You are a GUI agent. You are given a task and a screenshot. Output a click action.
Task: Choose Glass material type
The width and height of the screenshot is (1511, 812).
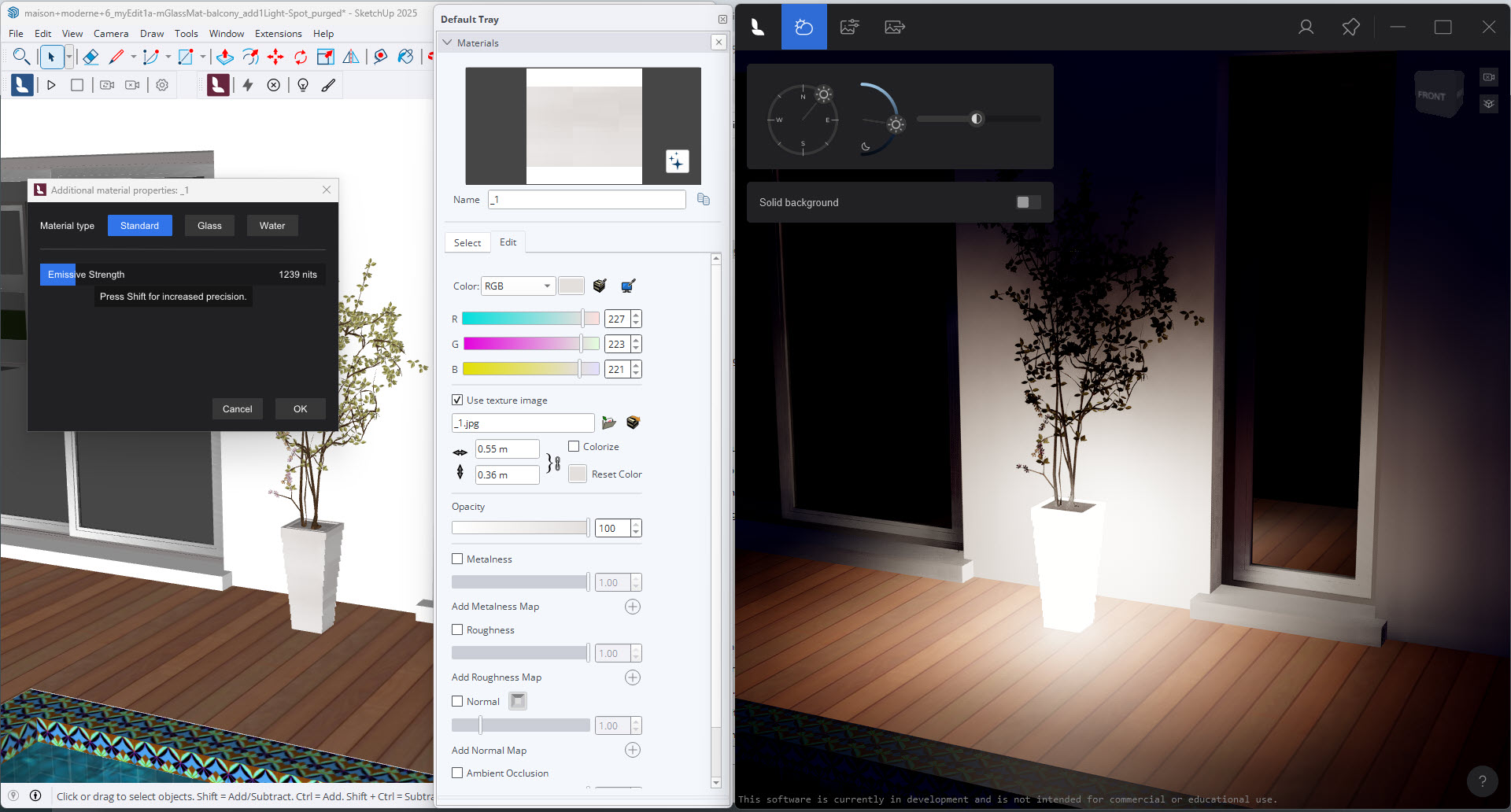pyautogui.click(x=209, y=226)
